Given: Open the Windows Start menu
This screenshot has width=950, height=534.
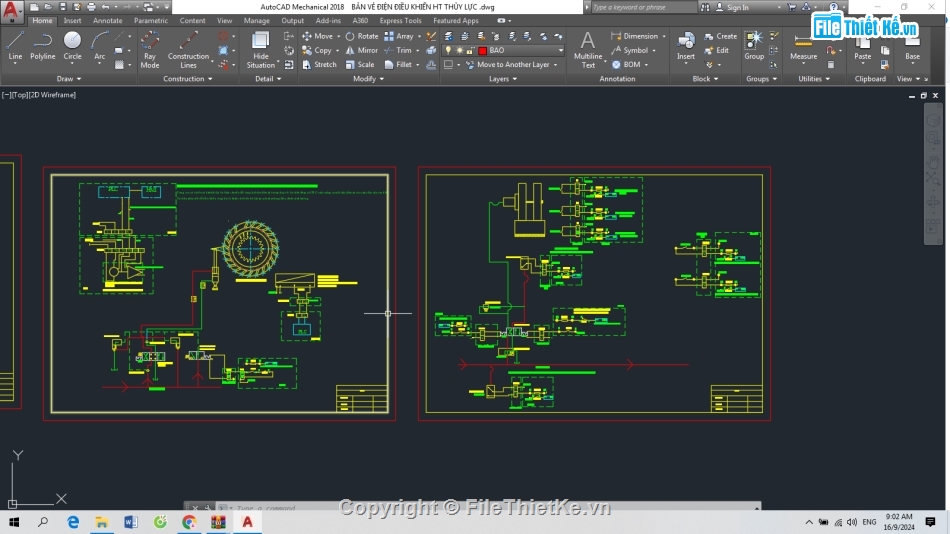Looking at the screenshot, I should (x=14, y=522).
